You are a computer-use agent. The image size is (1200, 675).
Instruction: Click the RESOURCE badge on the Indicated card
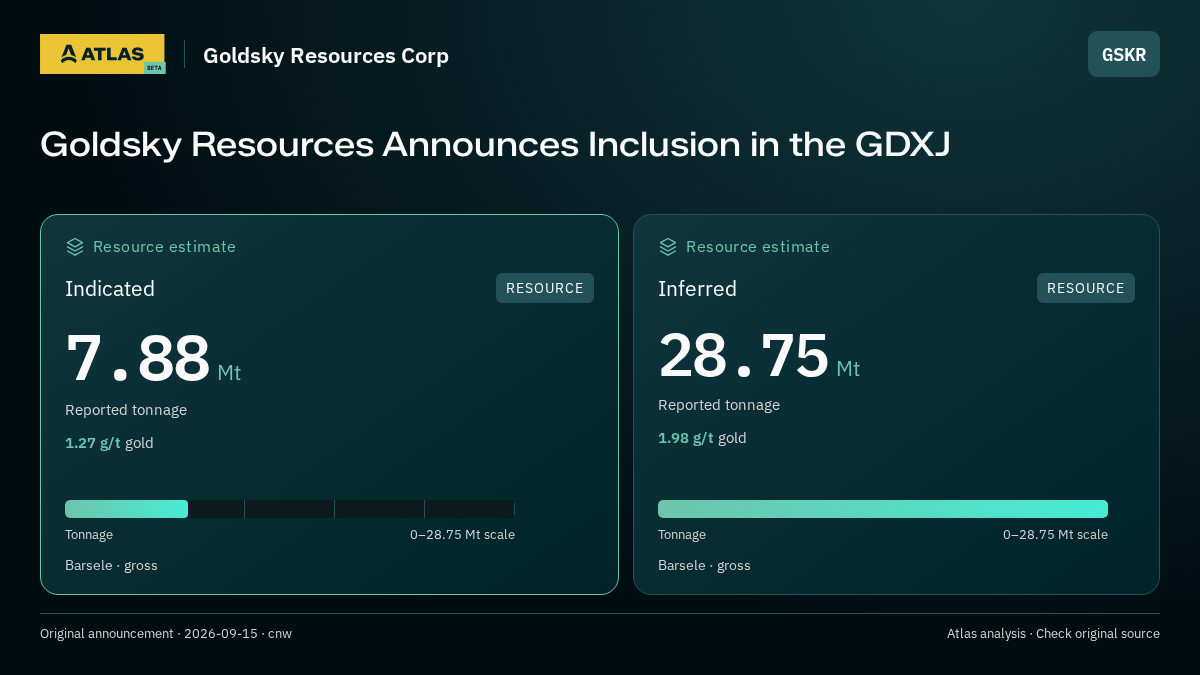(x=545, y=288)
